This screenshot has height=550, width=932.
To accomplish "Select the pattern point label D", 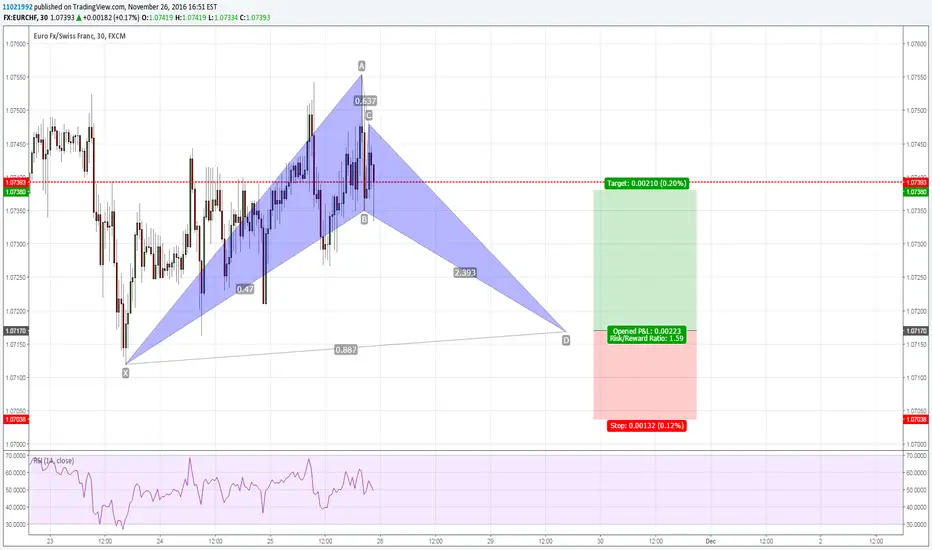I will [x=566, y=340].
